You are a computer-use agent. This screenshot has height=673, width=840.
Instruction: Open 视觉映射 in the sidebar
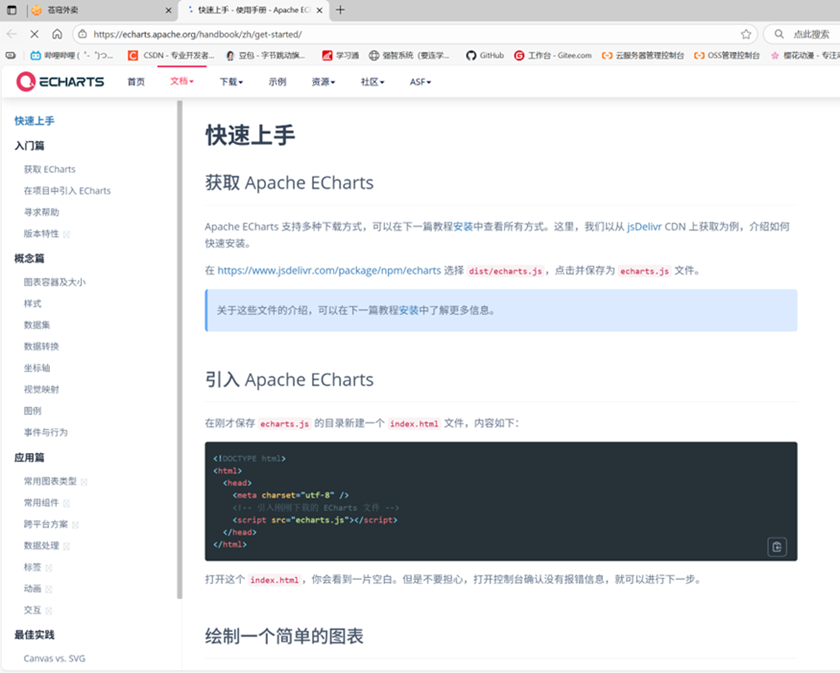pyautogui.click(x=41, y=389)
